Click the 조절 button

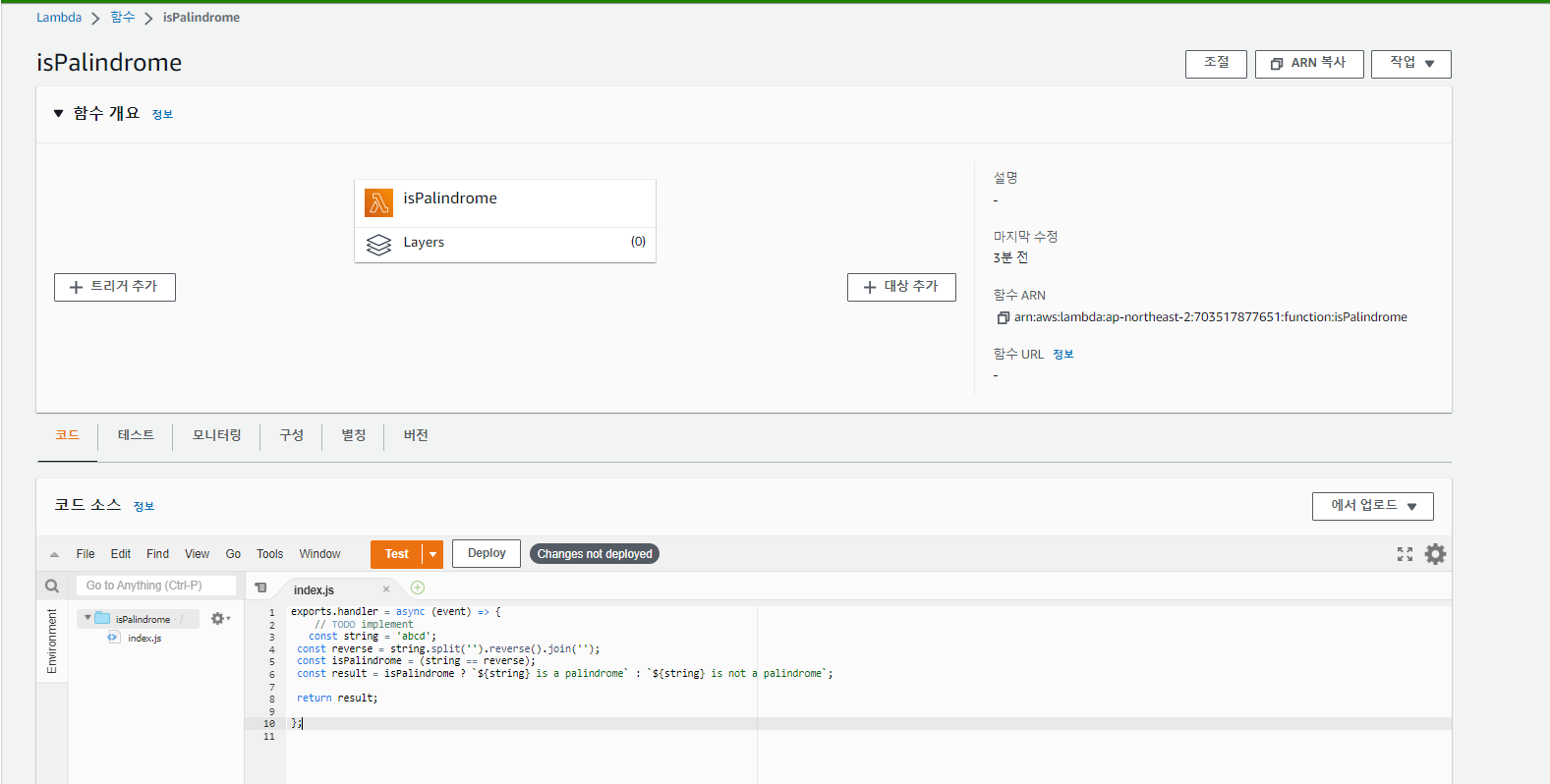[x=1216, y=64]
